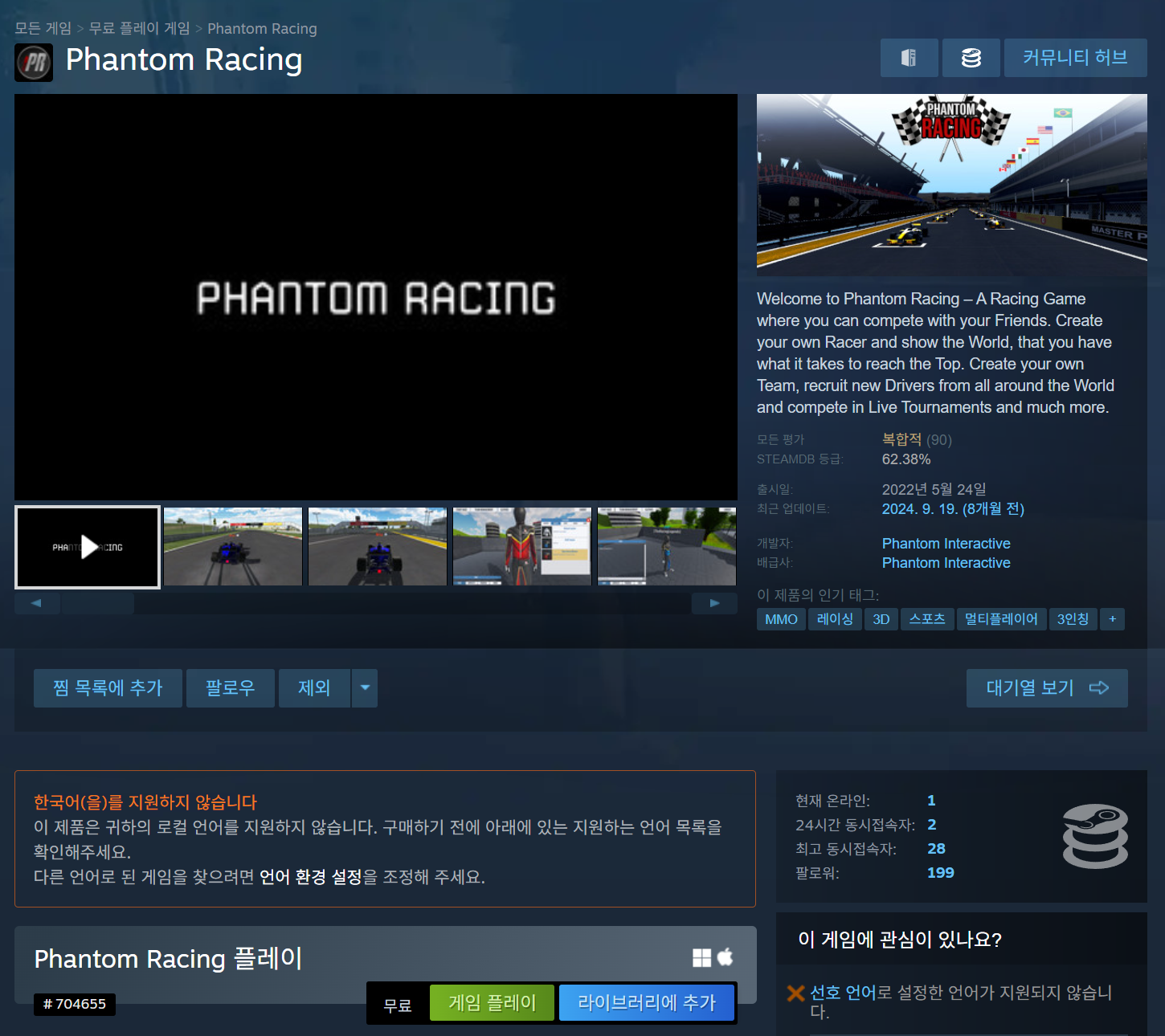Click the 2024. 9. 19. update date link
This screenshot has width=1165, height=1036.
[953, 509]
